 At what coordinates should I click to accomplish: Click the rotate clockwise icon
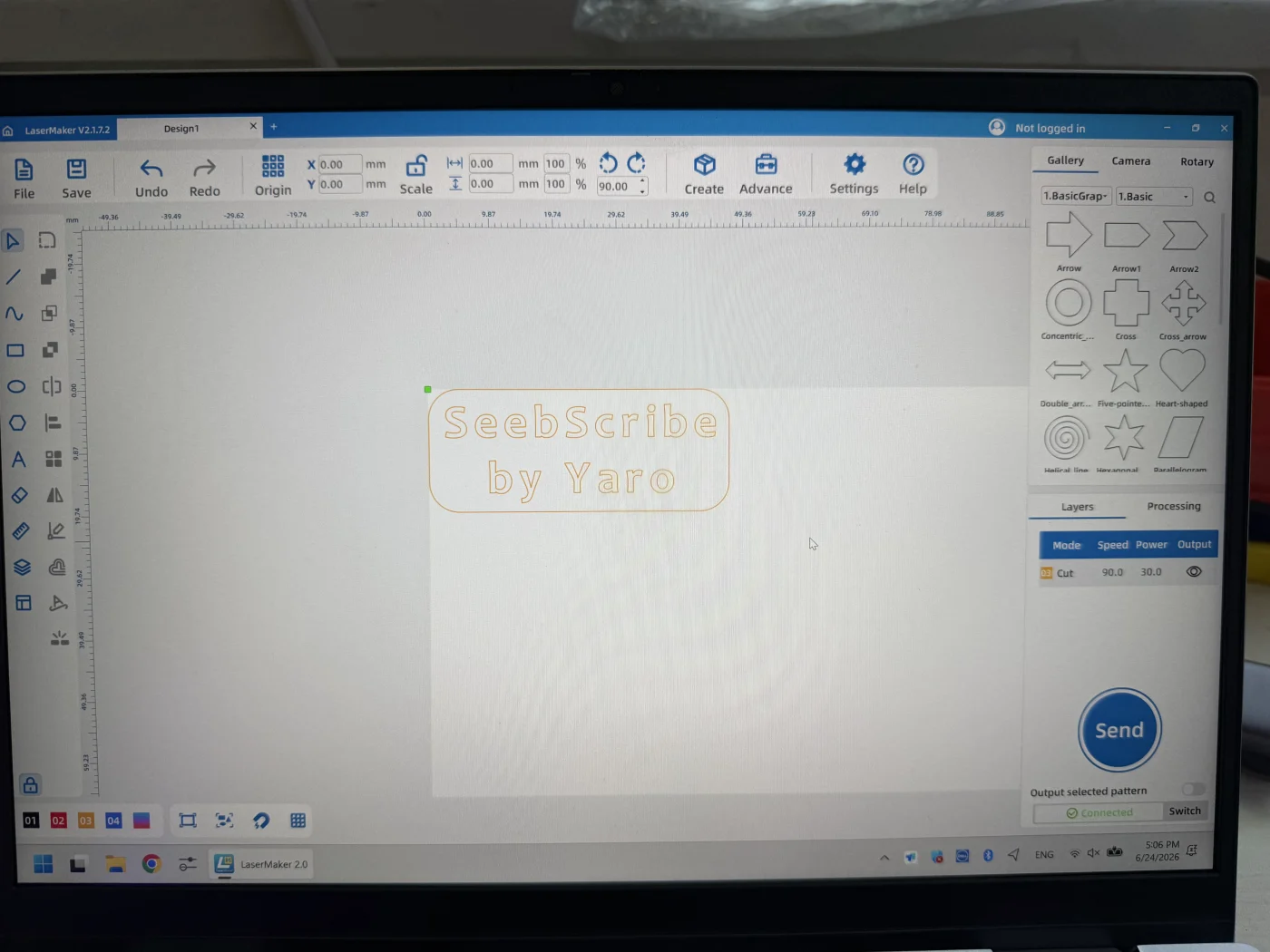pos(637,163)
